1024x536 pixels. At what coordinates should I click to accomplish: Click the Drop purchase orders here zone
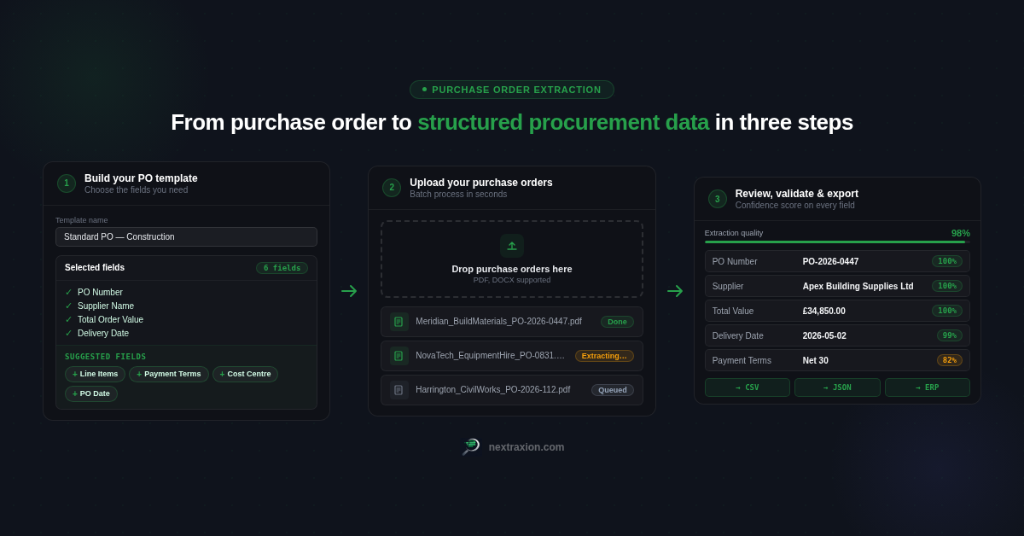[512, 259]
